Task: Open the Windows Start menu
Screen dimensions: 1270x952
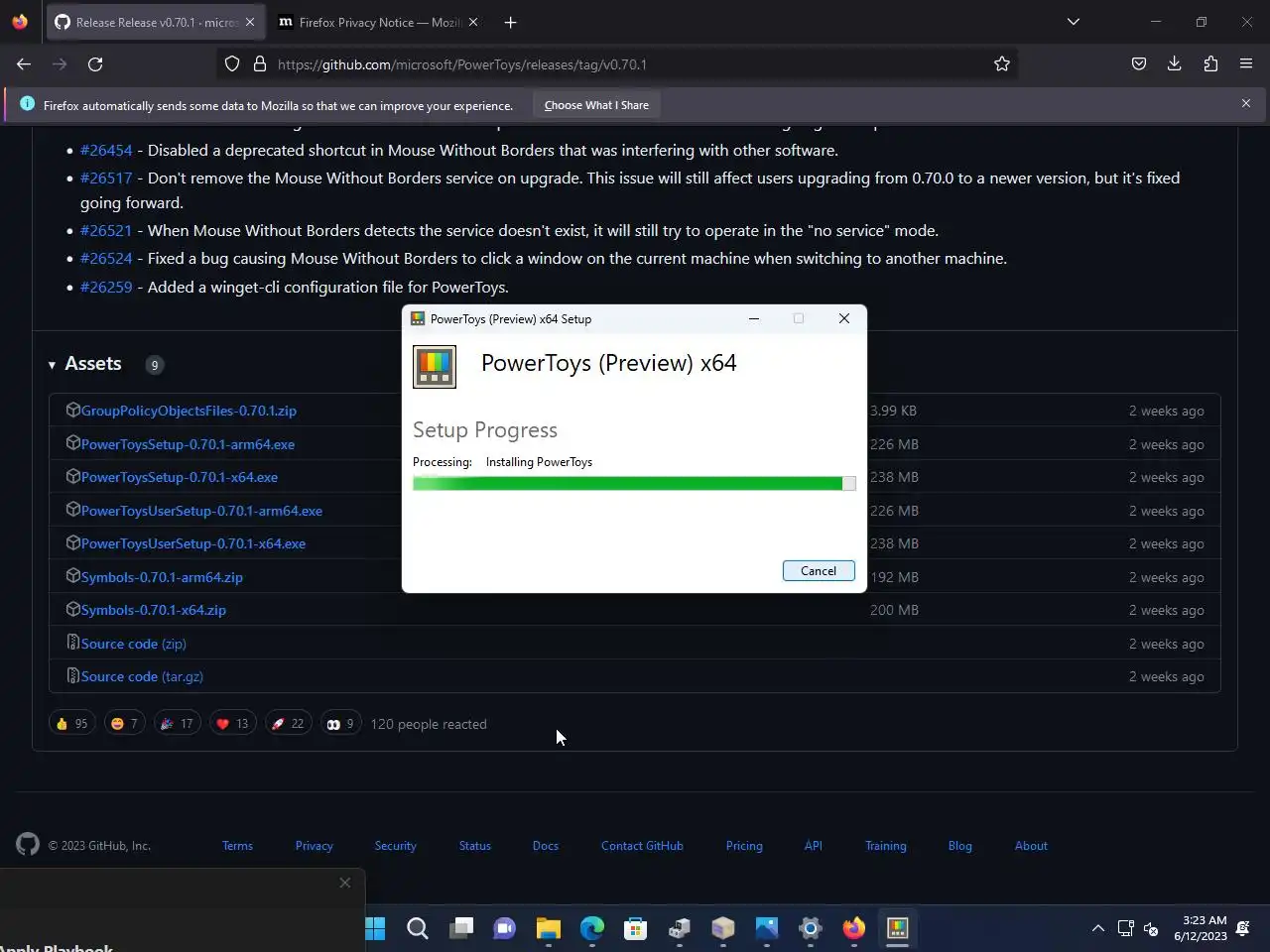Action: point(375,928)
